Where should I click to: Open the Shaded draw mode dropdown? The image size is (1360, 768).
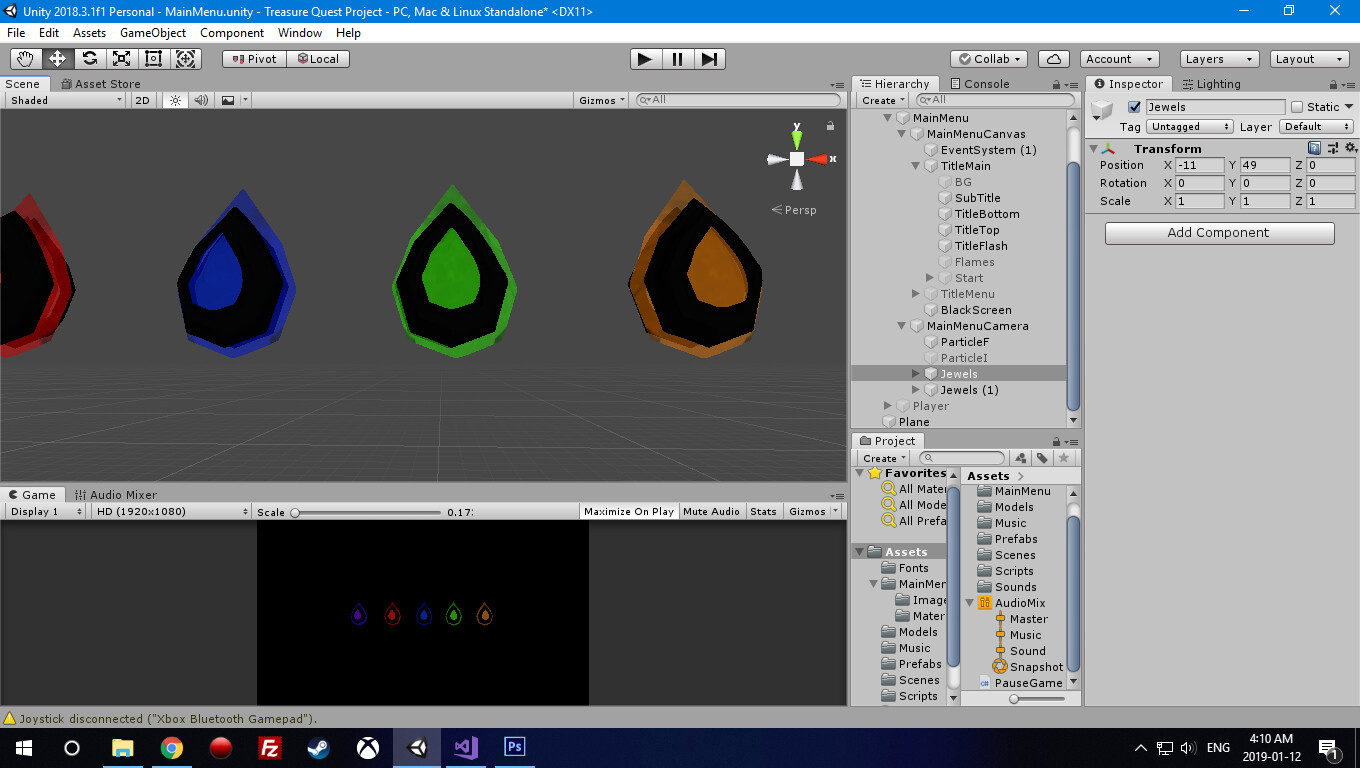click(65, 100)
